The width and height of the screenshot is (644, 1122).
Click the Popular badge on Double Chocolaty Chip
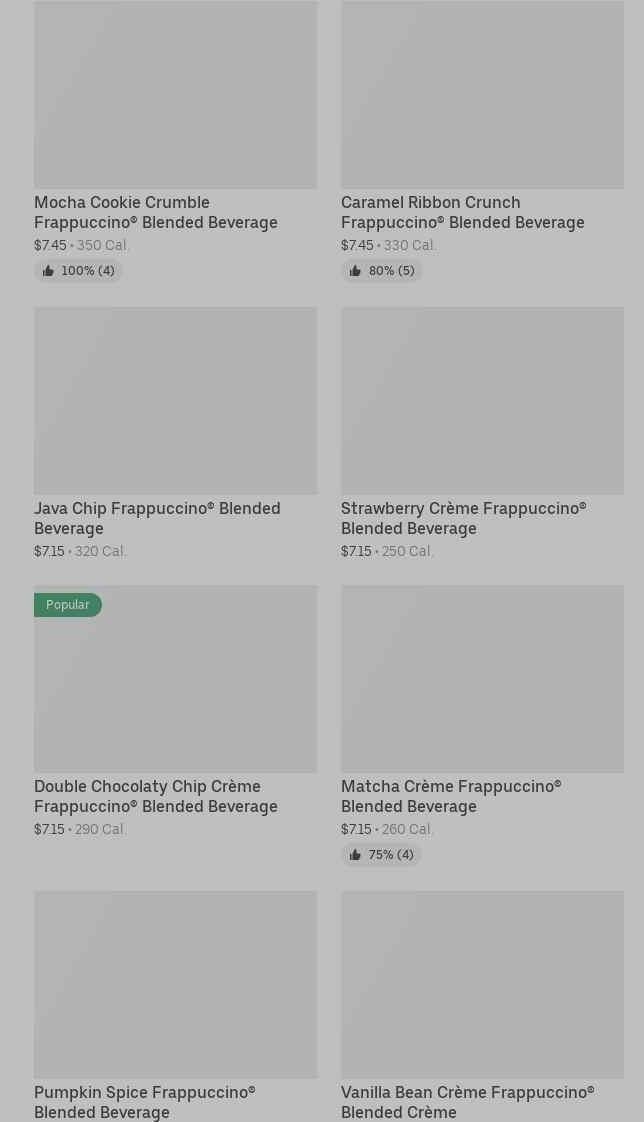[x=68, y=605]
